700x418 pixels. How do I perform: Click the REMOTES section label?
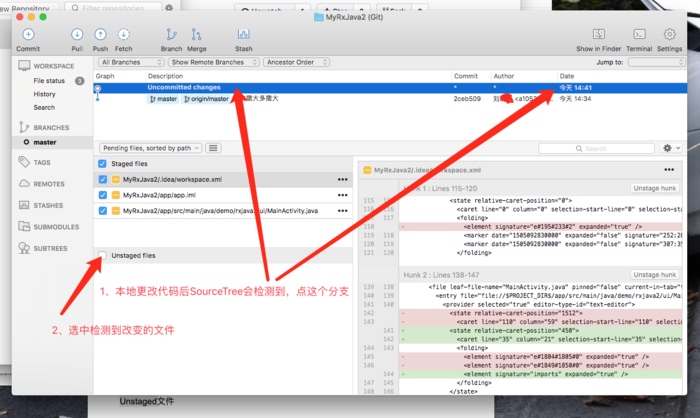point(49,184)
